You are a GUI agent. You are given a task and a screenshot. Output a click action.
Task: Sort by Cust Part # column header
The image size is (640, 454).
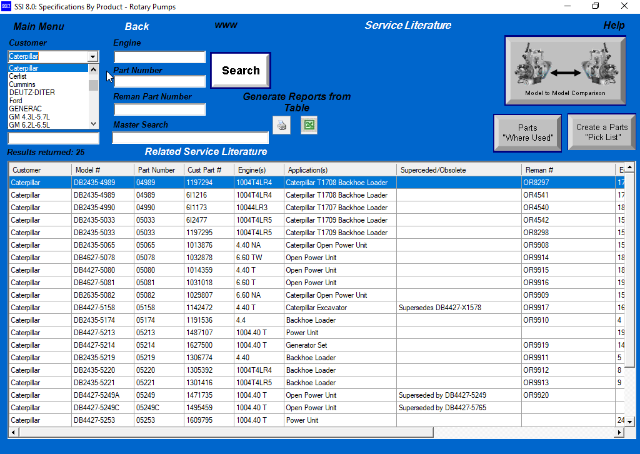[x=209, y=170]
